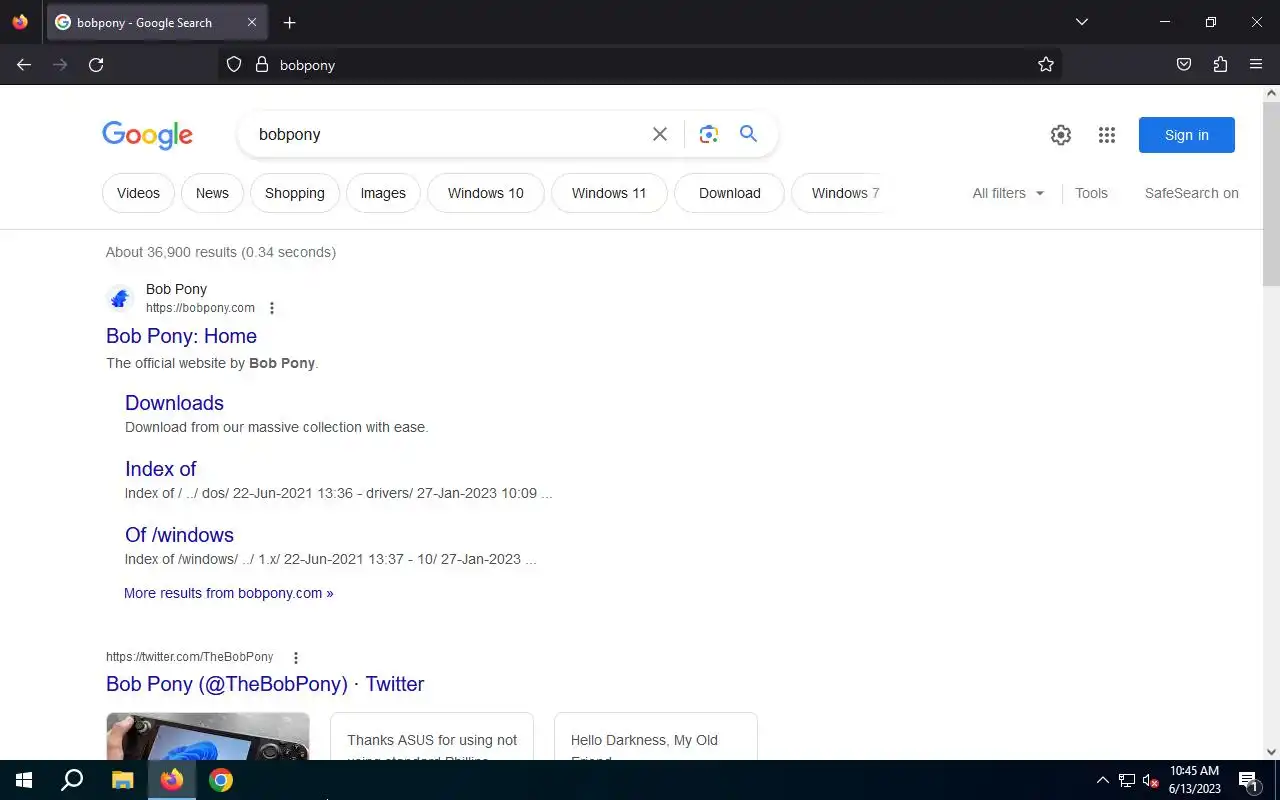Select the Windows 10 chip

(x=486, y=193)
